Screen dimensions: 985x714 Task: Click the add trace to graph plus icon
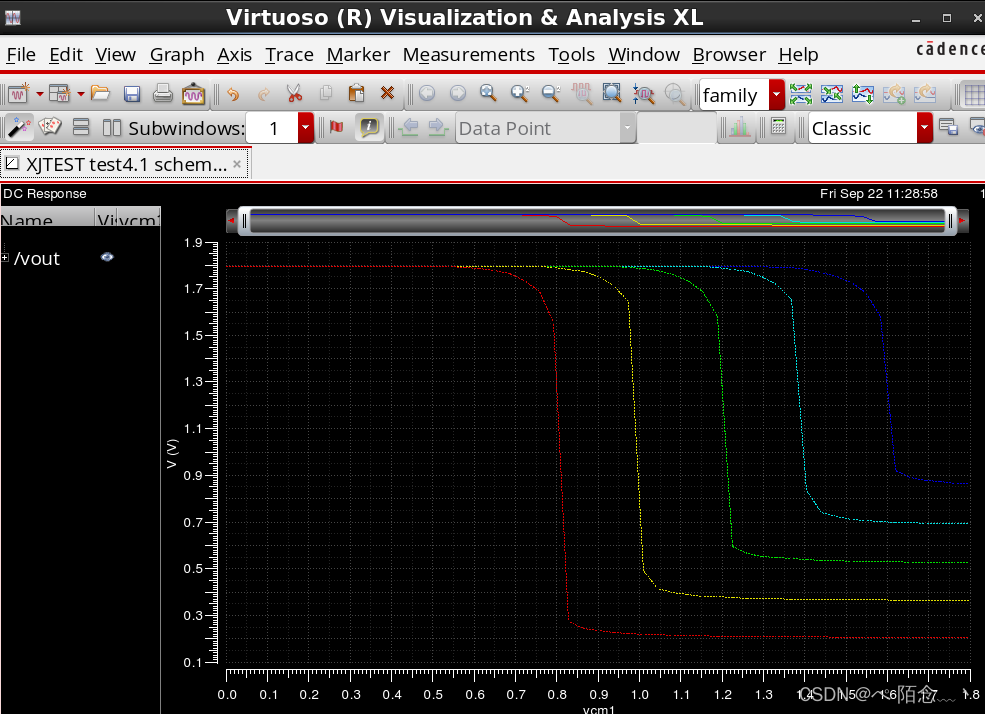(x=894, y=94)
